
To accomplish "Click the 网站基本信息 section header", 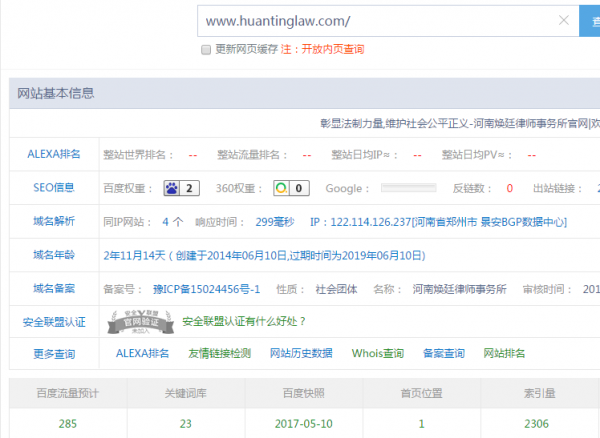I will click(56, 93).
